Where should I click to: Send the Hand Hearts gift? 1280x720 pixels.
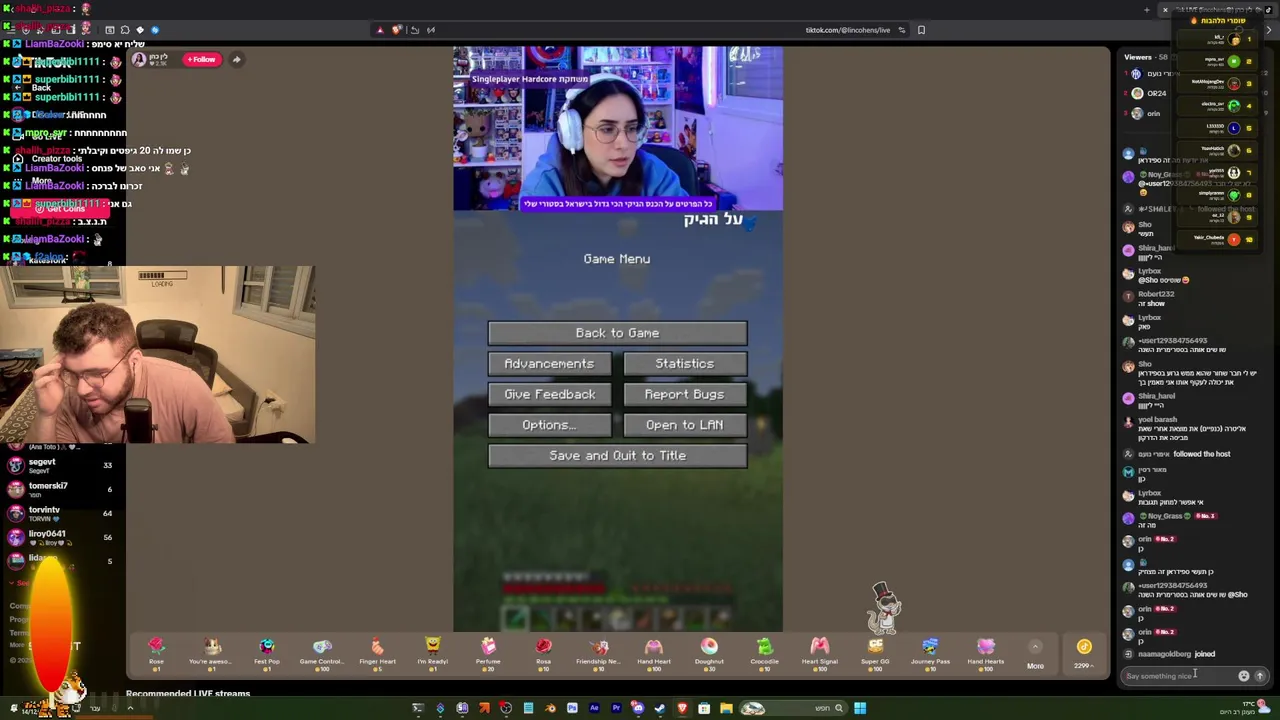(x=985, y=652)
